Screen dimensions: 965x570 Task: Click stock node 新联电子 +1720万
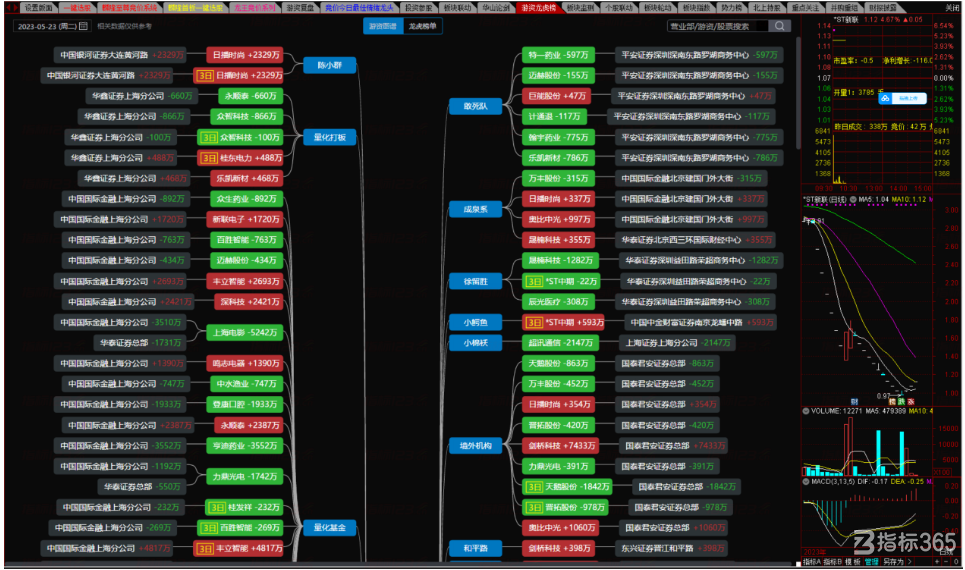coord(244,220)
